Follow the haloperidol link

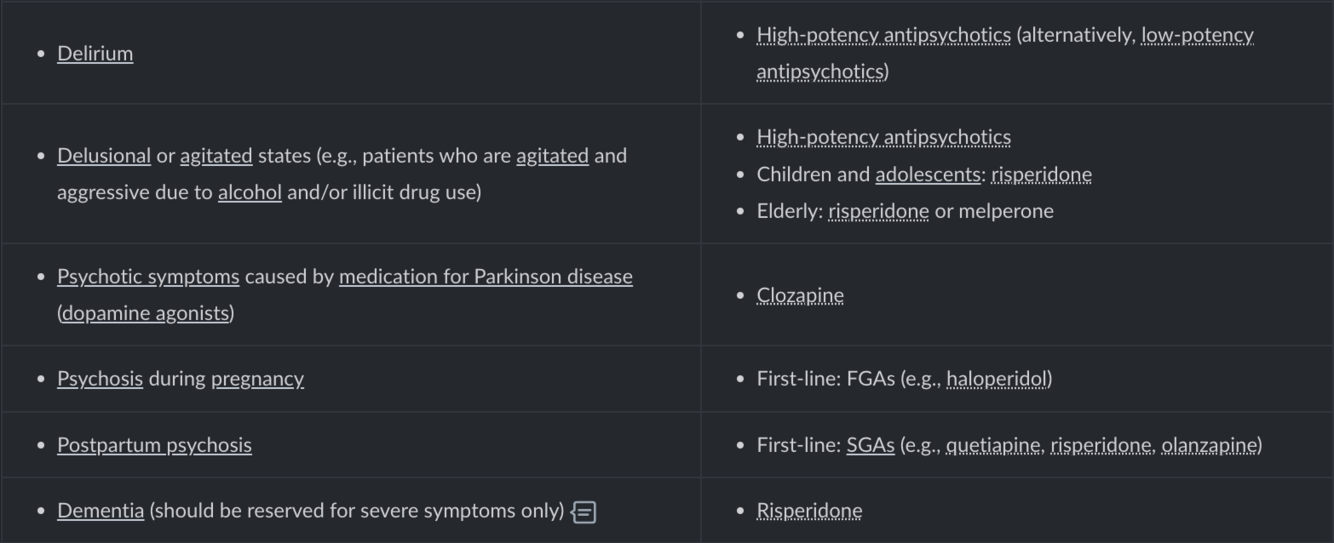996,378
